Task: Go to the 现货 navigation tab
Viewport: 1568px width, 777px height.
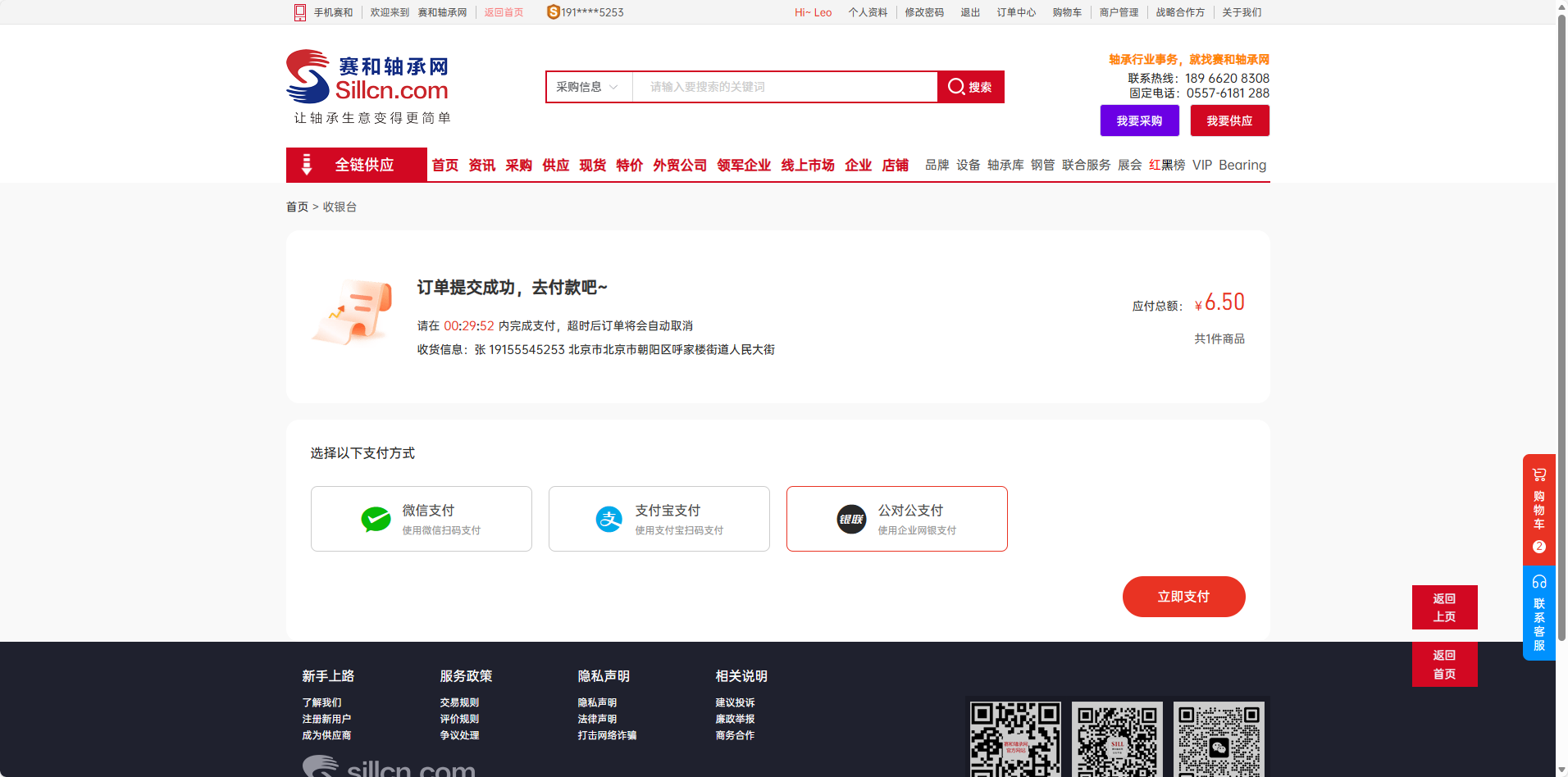Action: pyautogui.click(x=592, y=165)
